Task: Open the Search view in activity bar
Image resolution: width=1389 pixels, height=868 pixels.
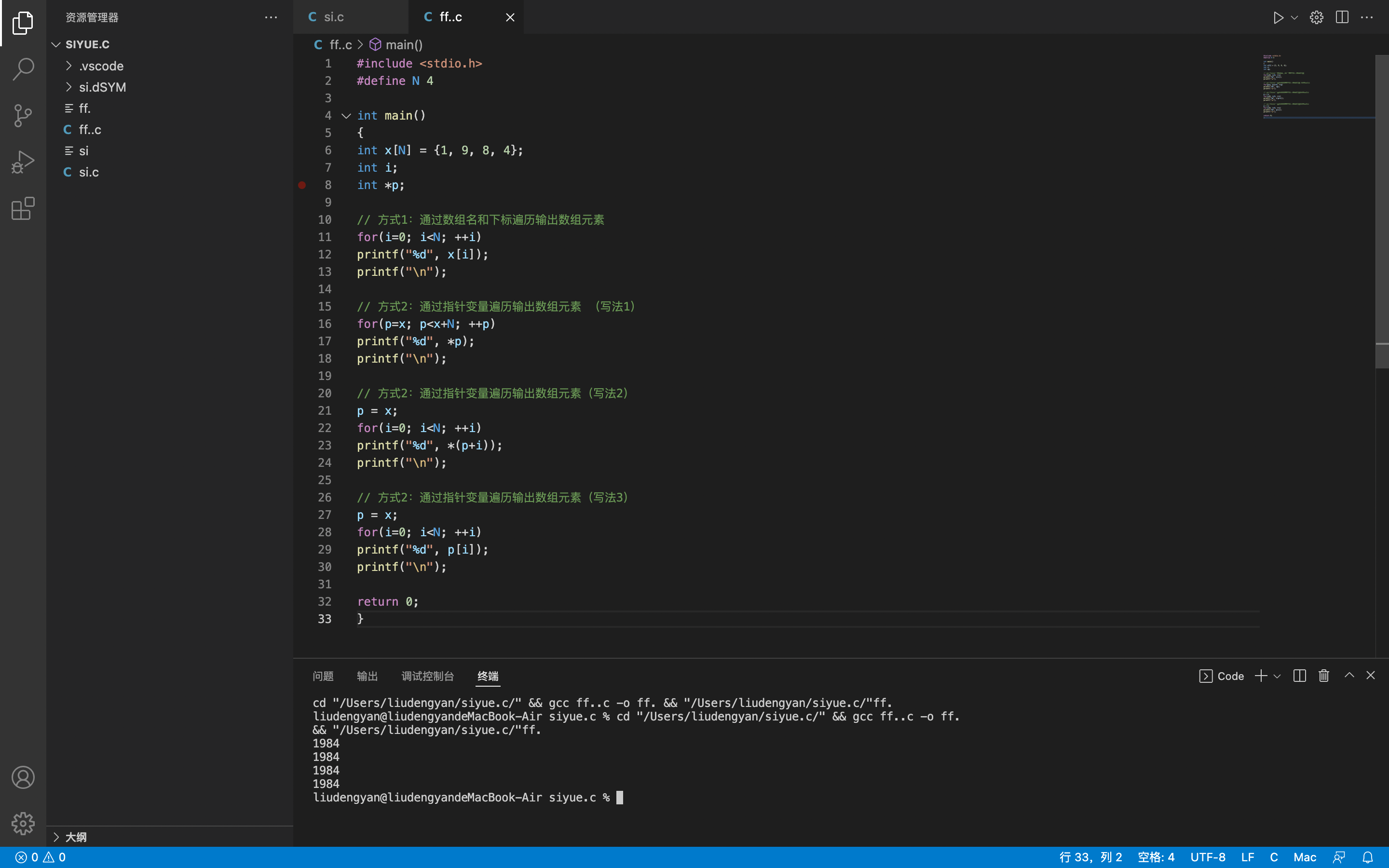Action: (23, 69)
